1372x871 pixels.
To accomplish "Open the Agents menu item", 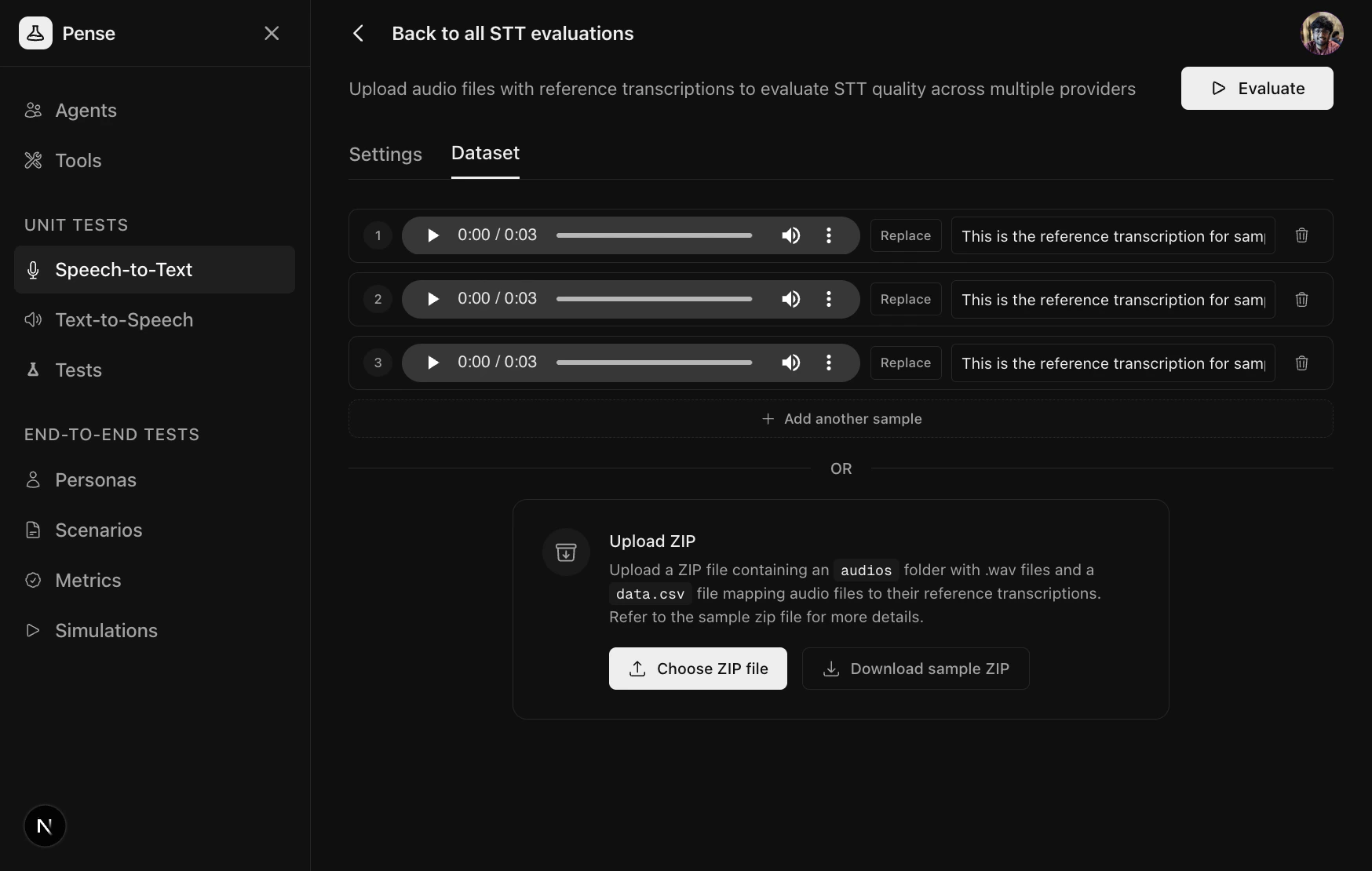I will [86, 111].
